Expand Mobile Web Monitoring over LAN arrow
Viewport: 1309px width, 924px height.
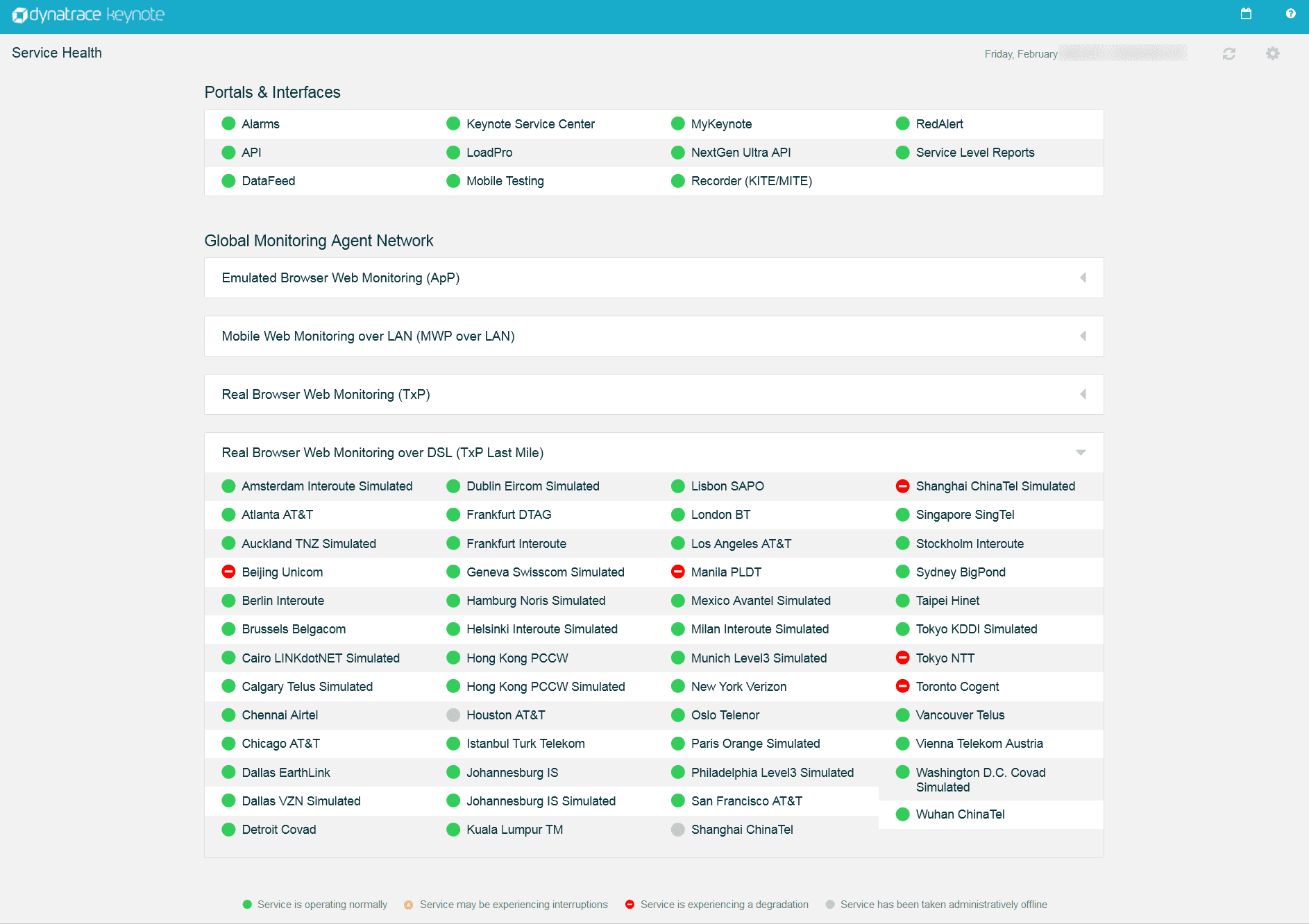(1083, 336)
